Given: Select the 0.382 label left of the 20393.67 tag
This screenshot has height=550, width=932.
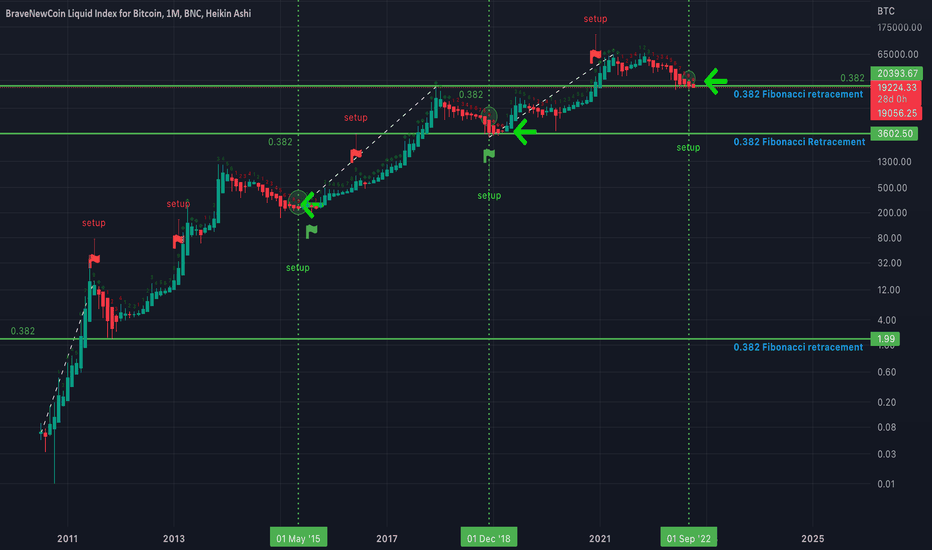Looking at the screenshot, I should (852, 78).
